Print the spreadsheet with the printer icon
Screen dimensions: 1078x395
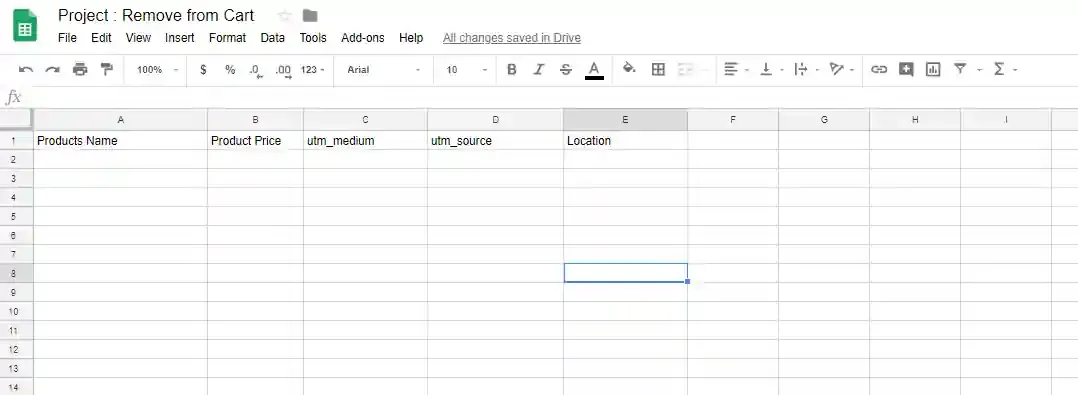coord(80,69)
